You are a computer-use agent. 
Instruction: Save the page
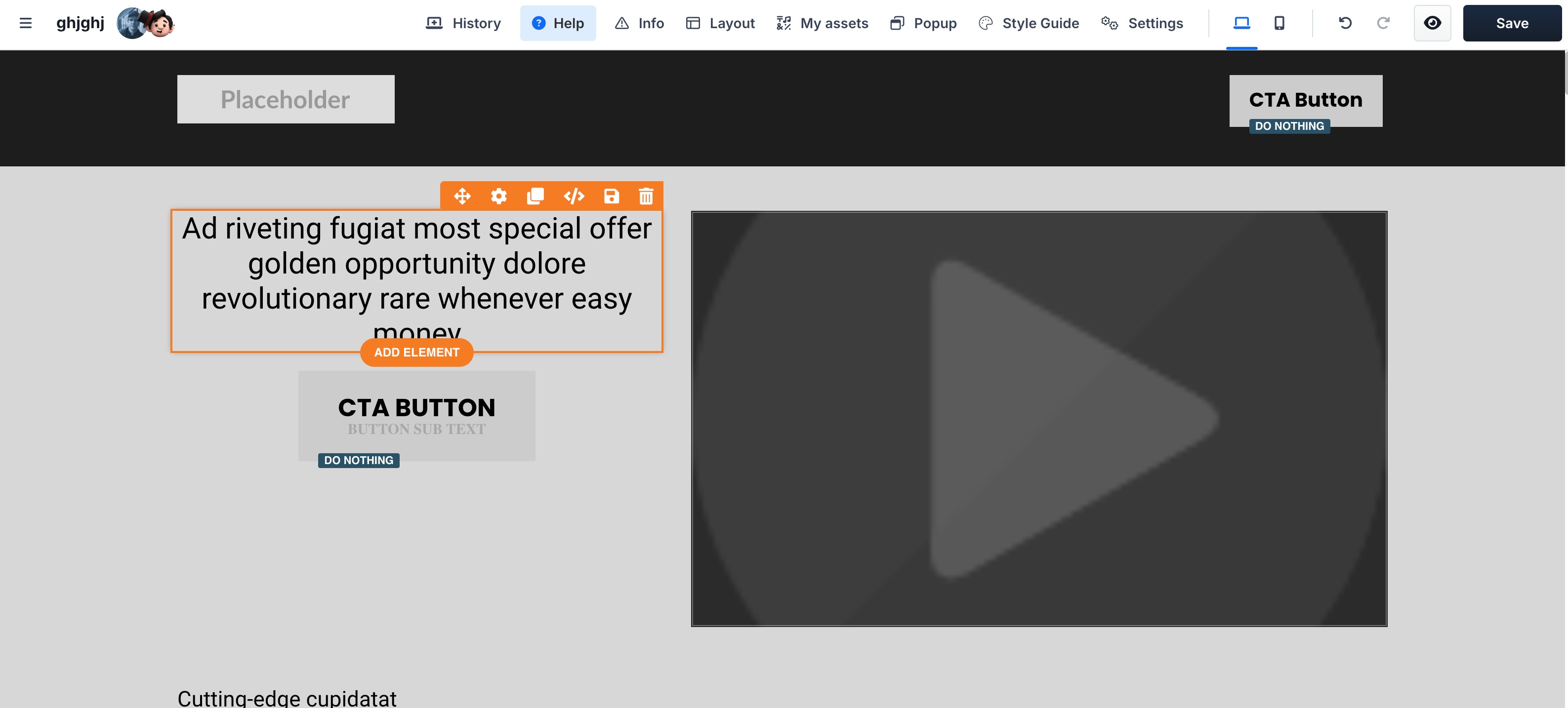point(1512,23)
